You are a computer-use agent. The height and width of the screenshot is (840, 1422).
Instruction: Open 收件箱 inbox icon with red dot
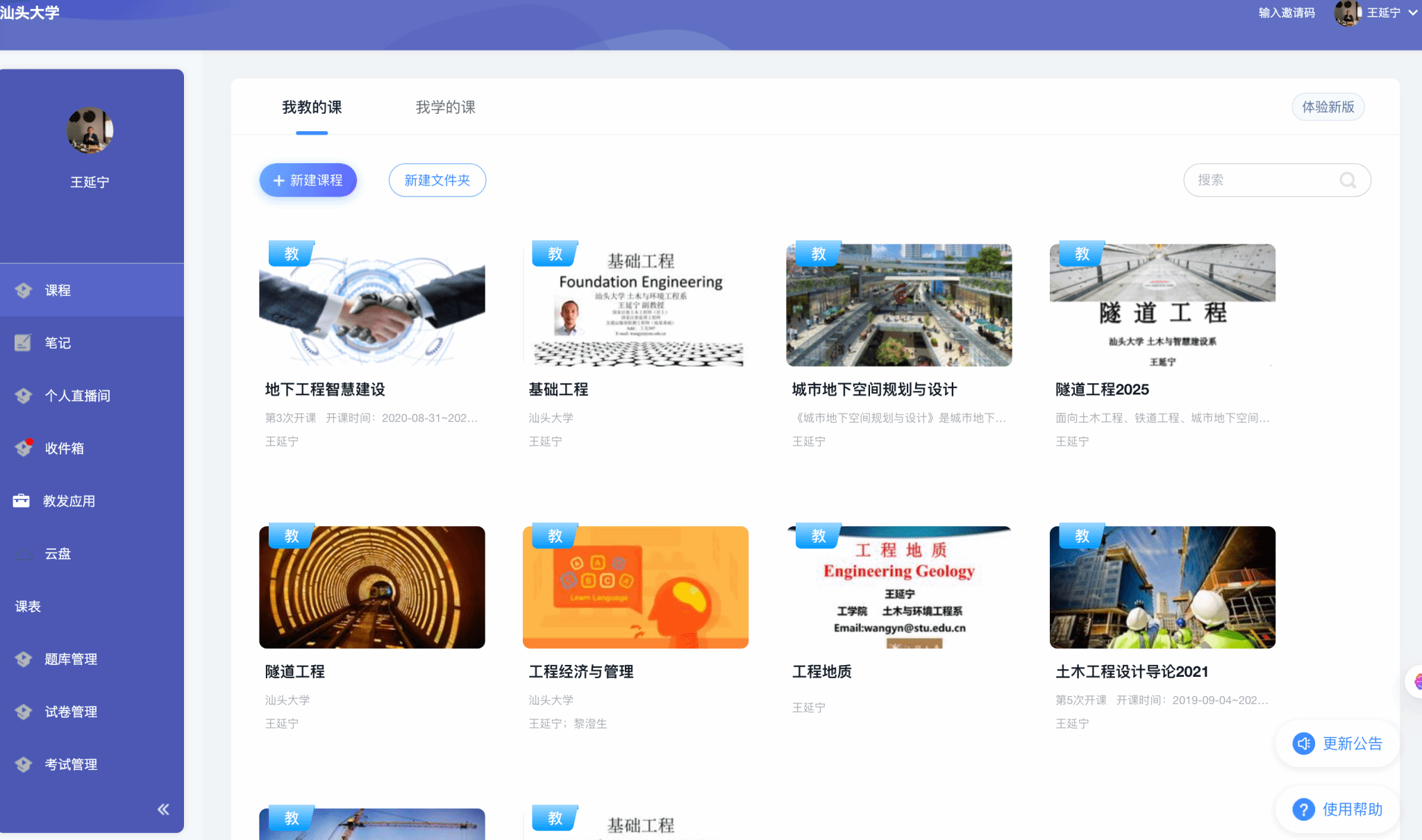24,448
